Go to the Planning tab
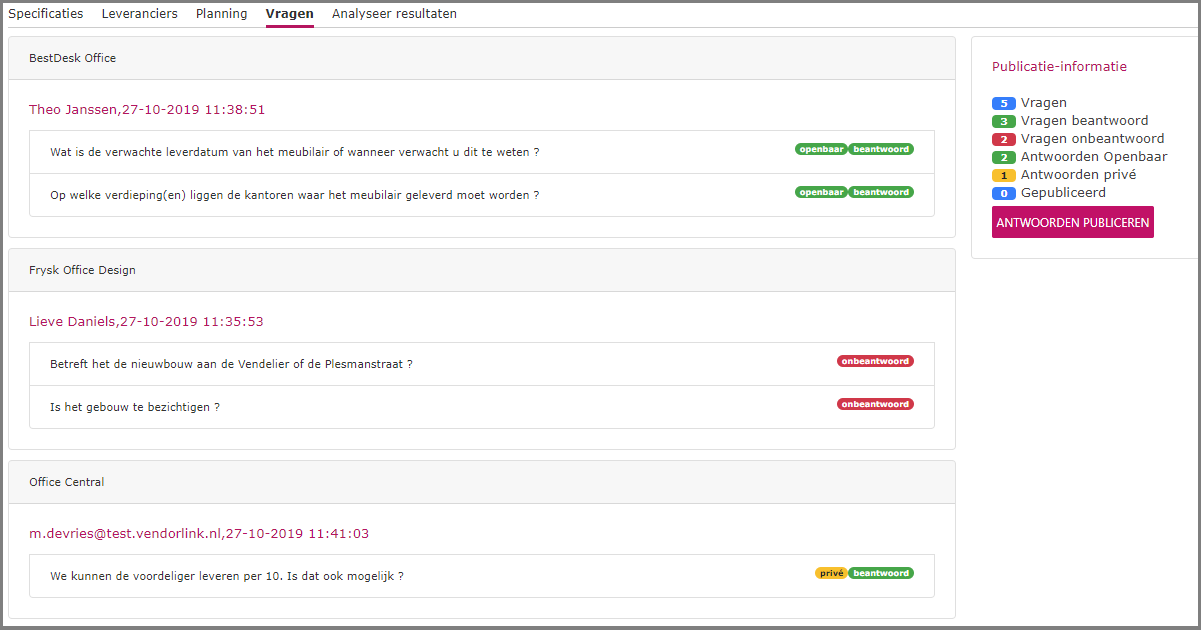 [x=222, y=14]
